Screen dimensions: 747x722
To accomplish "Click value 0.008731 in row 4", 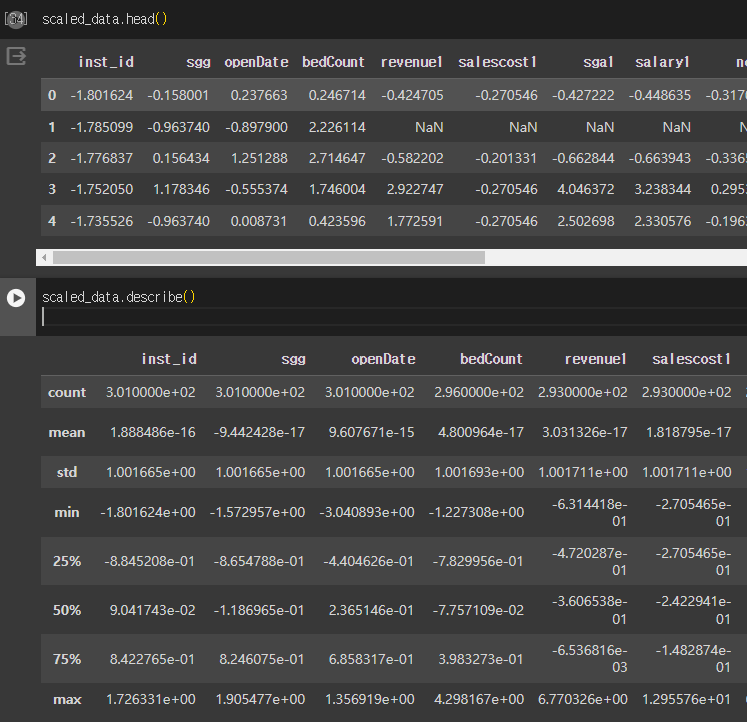I will click(259, 221).
